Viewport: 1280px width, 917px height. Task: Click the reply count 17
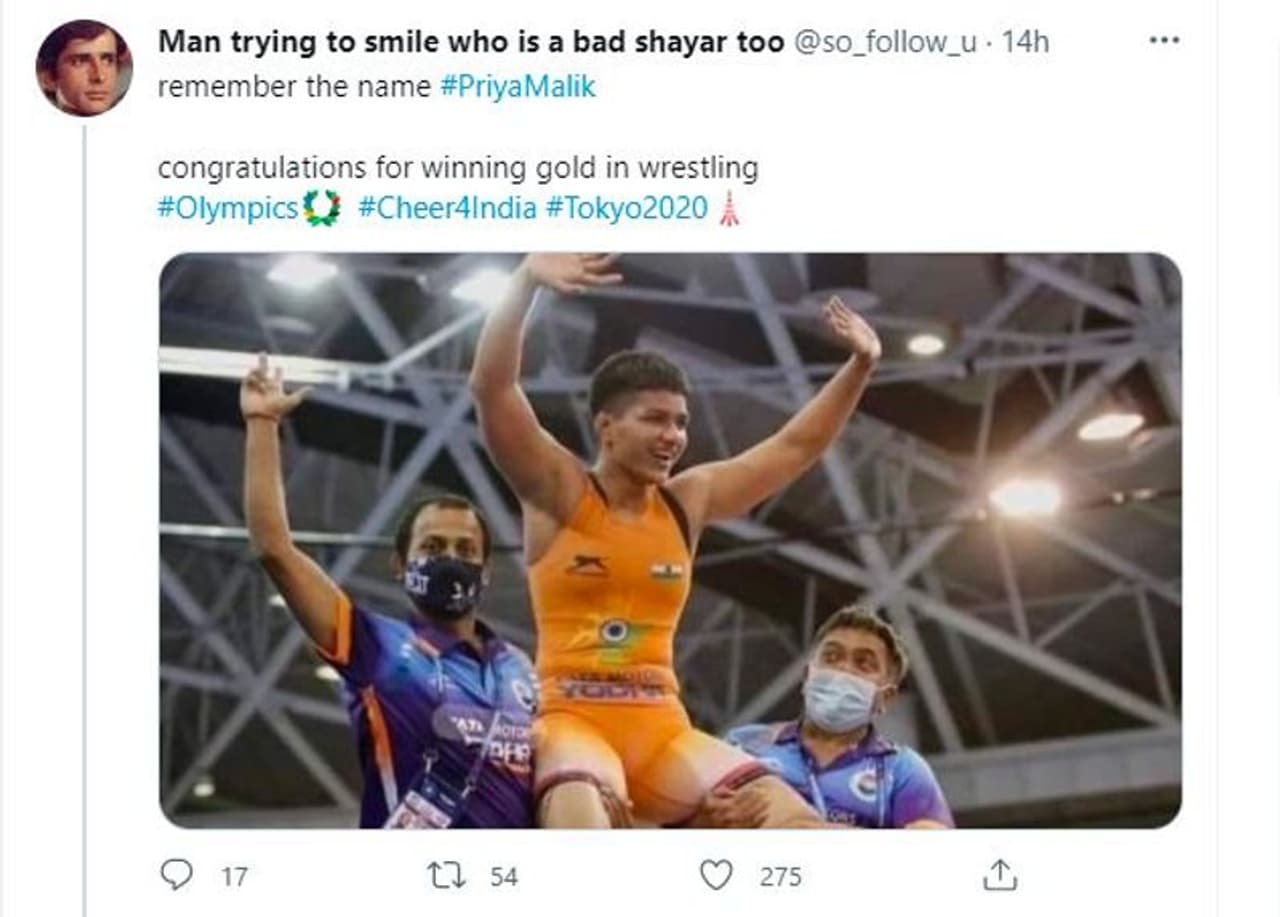[234, 877]
